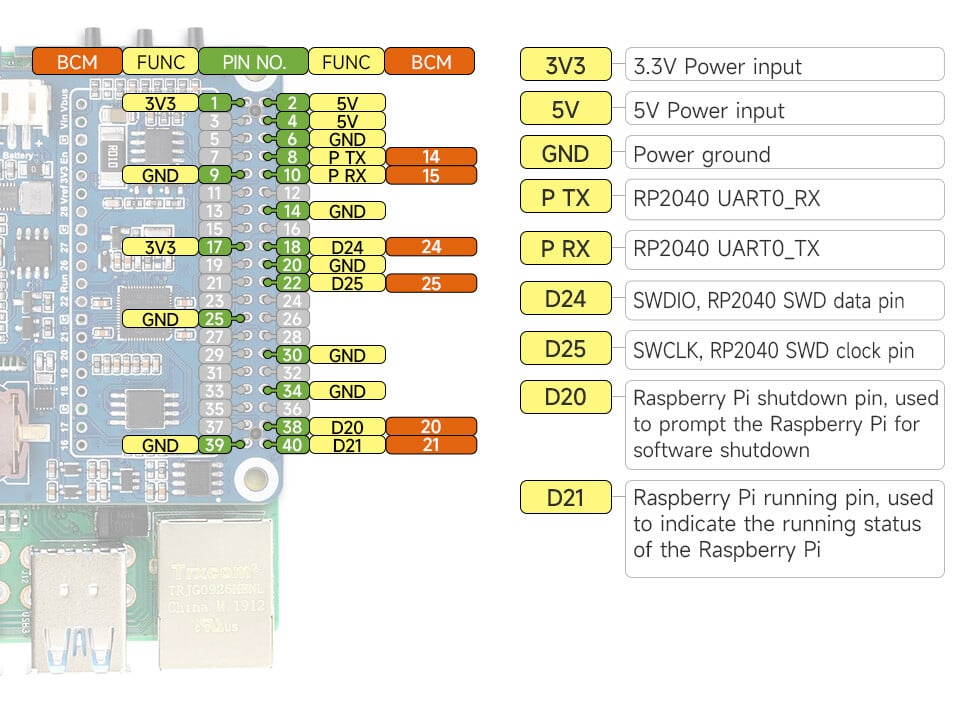The width and height of the screenshot is (960, 720).
Task: Select the orange BCM 20 beside pin 38
Action: pos(431,427)
